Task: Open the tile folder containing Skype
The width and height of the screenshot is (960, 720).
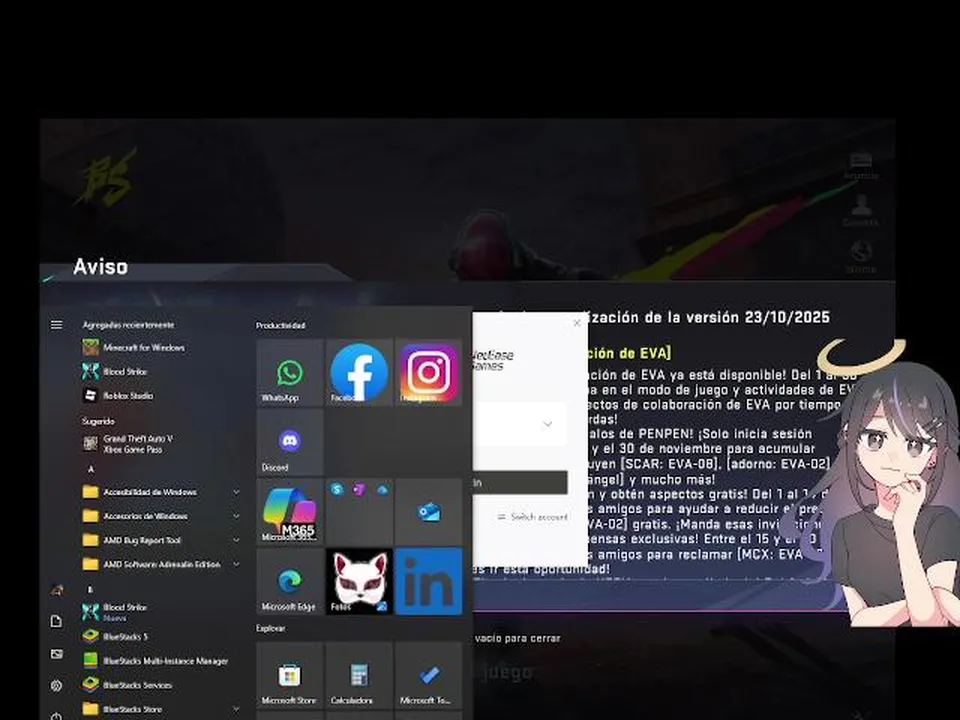Action: click(x=359, y=512)
